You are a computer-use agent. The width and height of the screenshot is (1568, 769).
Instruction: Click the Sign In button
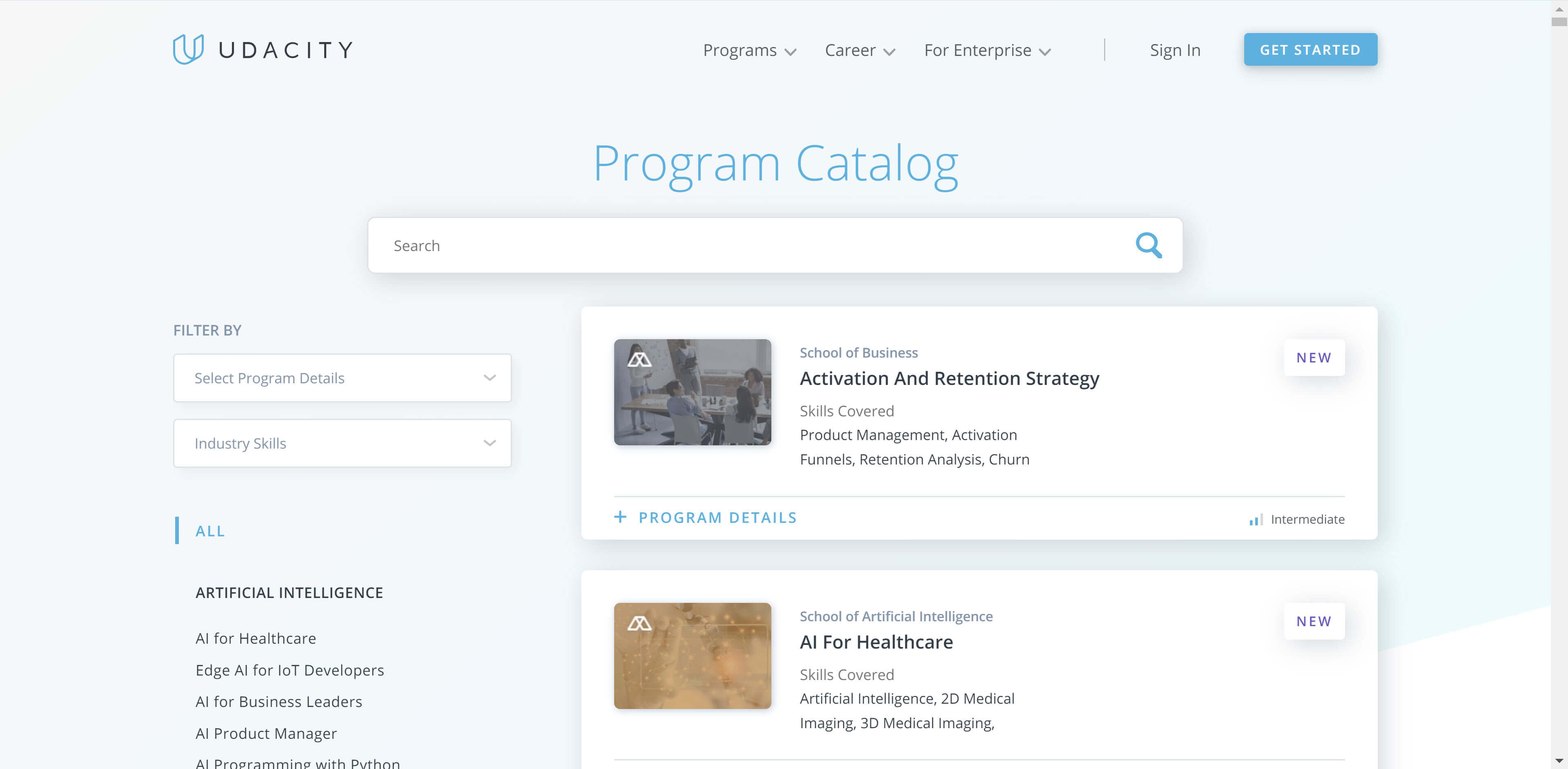tap(1177, 50)
